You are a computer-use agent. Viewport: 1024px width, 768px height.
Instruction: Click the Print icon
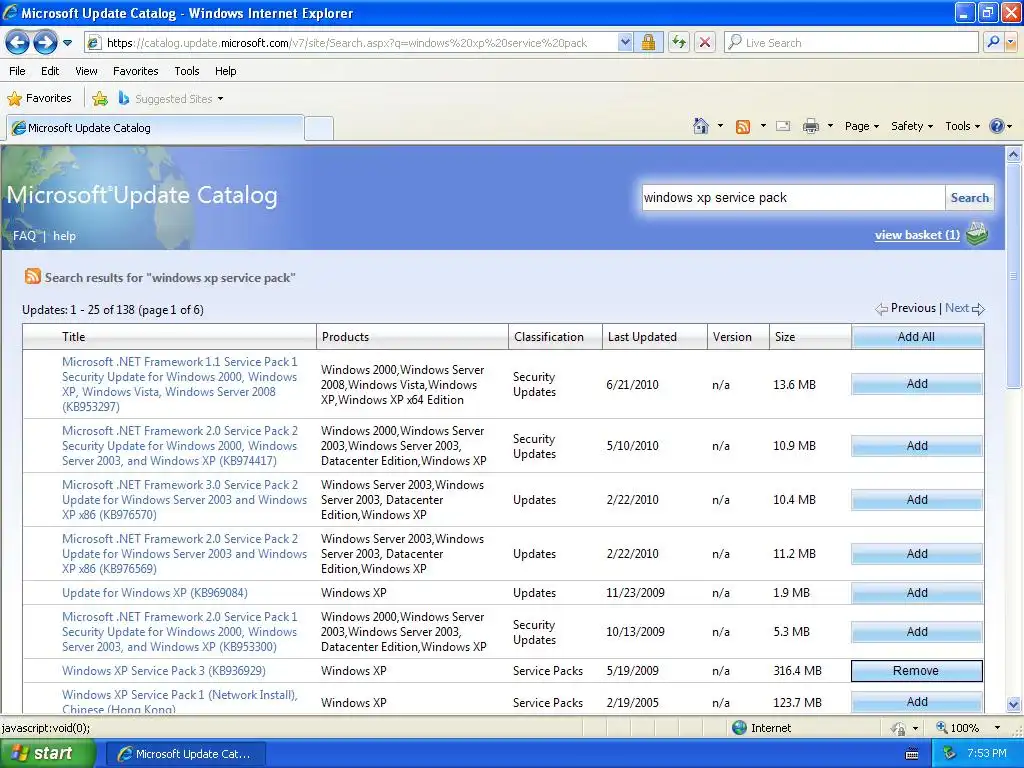810,126
